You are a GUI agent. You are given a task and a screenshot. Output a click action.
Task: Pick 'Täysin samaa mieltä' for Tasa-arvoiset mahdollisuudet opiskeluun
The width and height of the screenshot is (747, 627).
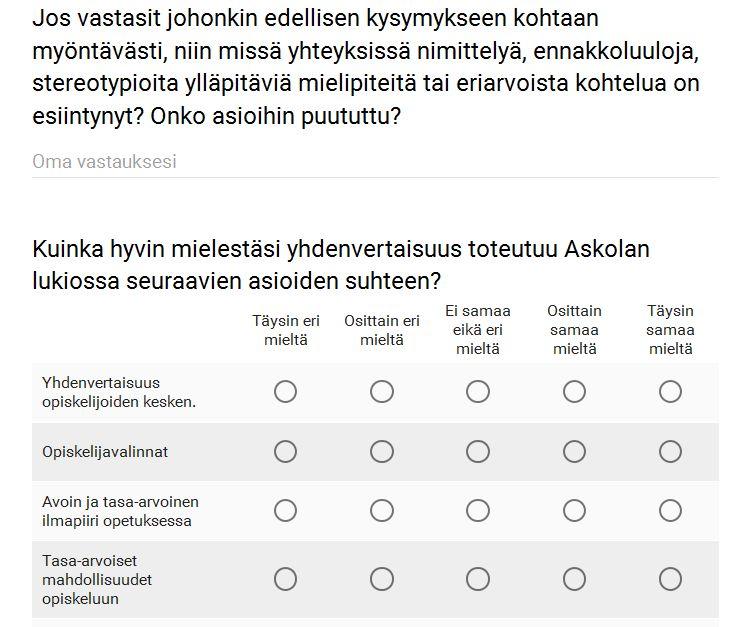pyautogui.click(x=670, y=579)
